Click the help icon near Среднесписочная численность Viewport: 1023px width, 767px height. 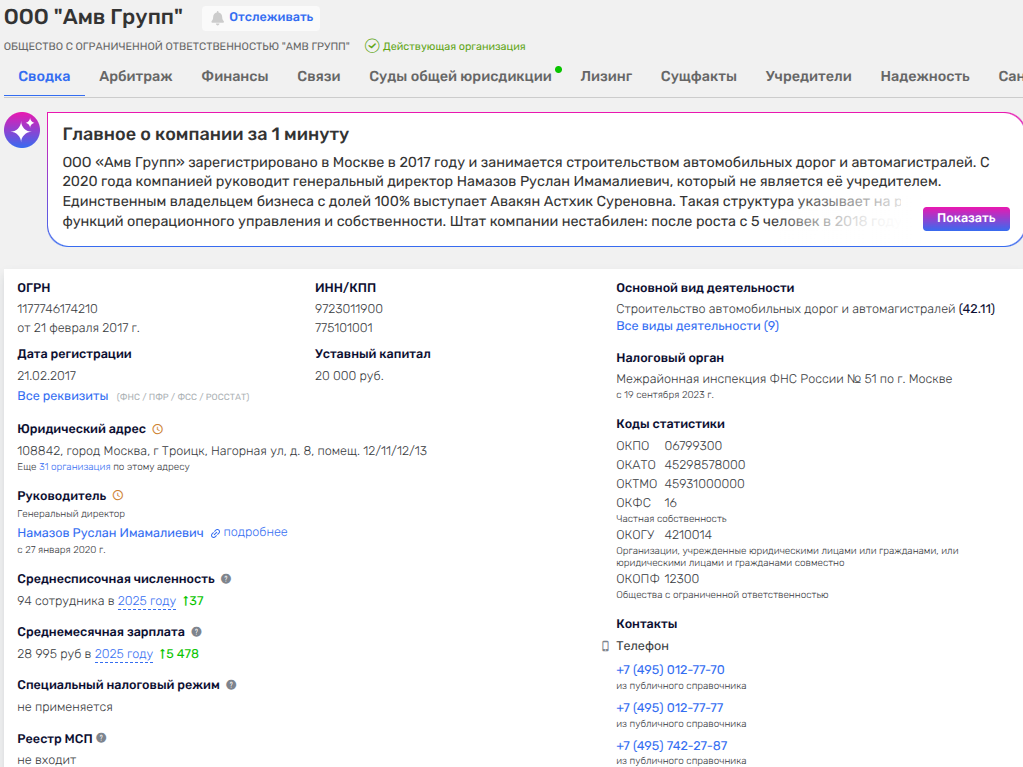226,579
